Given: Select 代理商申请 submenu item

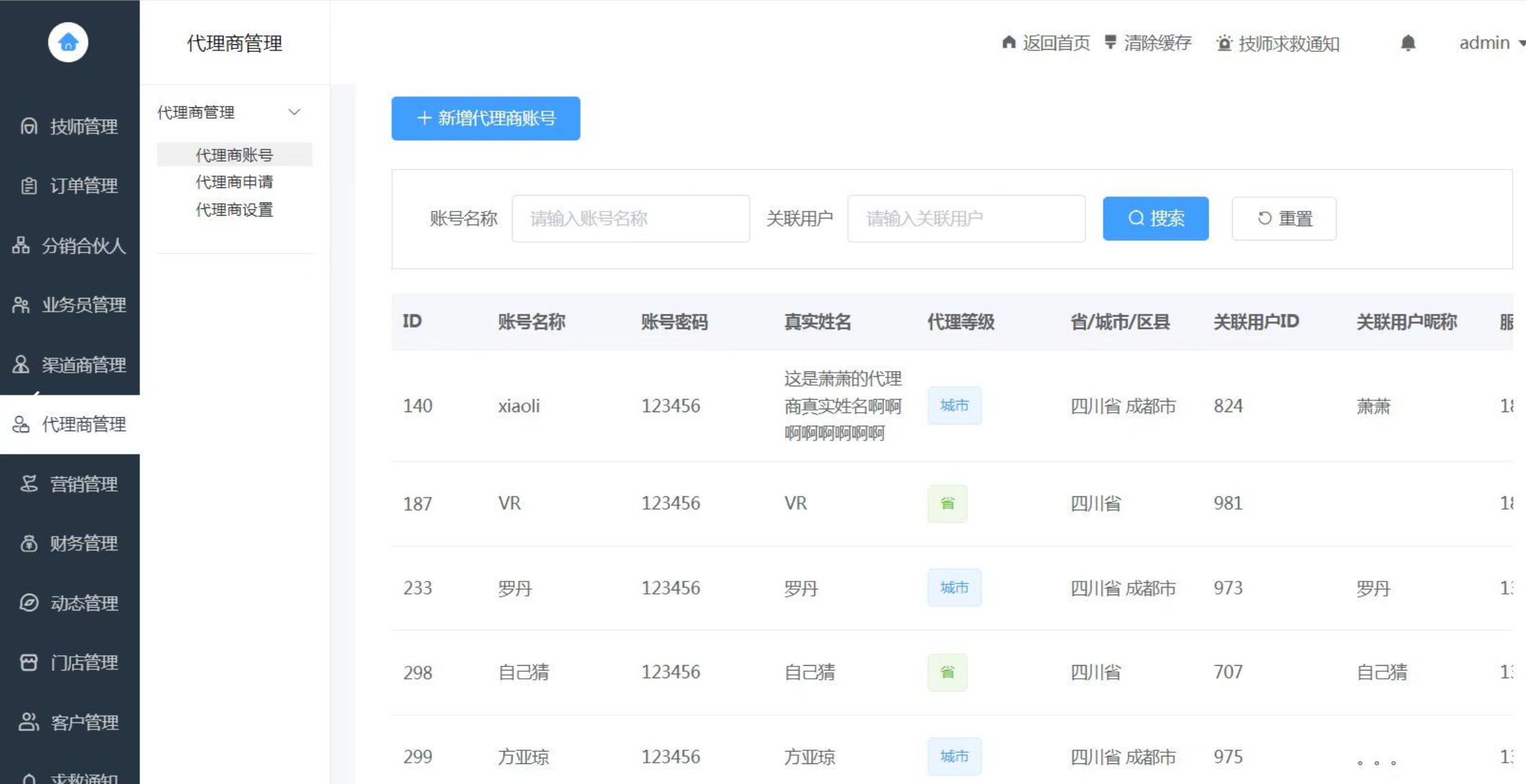Looking at the screenshot, I should 234,182.
